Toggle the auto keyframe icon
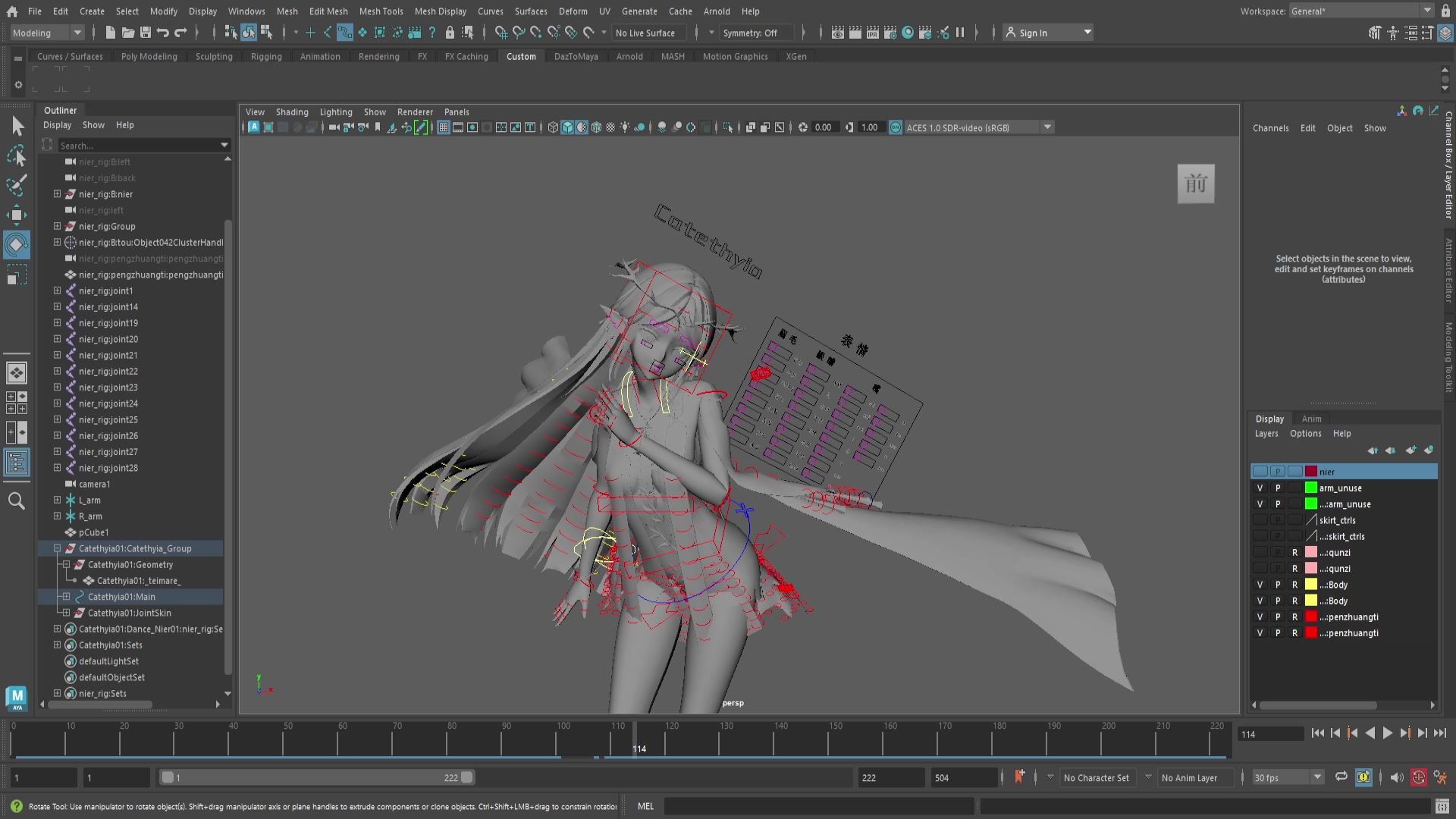 click(x=1419, y=777)
